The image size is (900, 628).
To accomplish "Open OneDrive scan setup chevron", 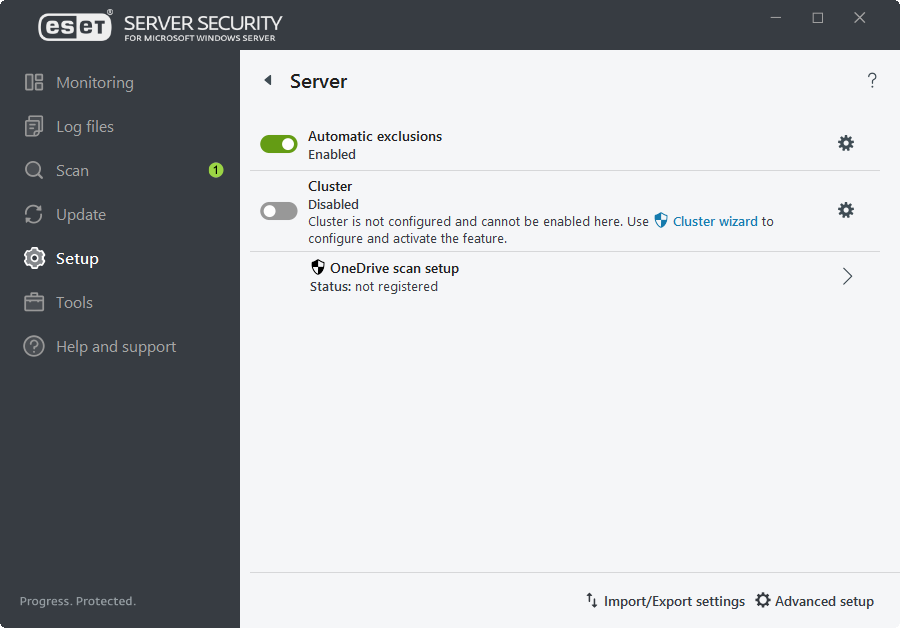I will coord(847,276).
